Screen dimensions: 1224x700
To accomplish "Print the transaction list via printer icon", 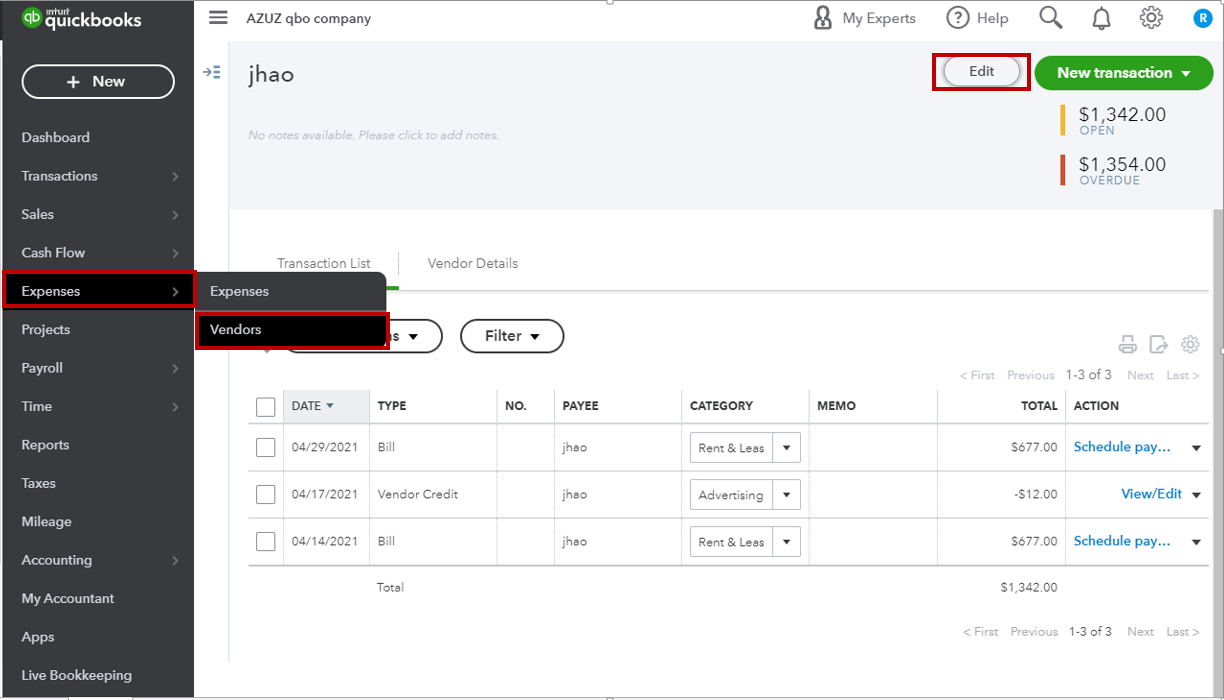I will pos(1128,344).
